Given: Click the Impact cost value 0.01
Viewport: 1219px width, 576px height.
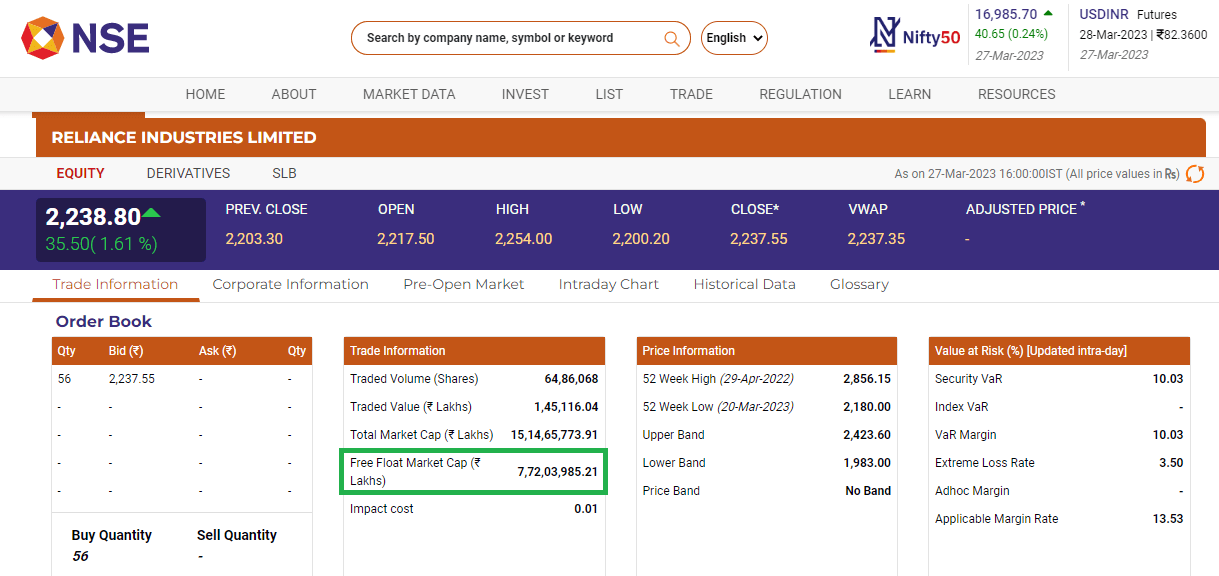Looking at the screenshot, I should (586, 509).
